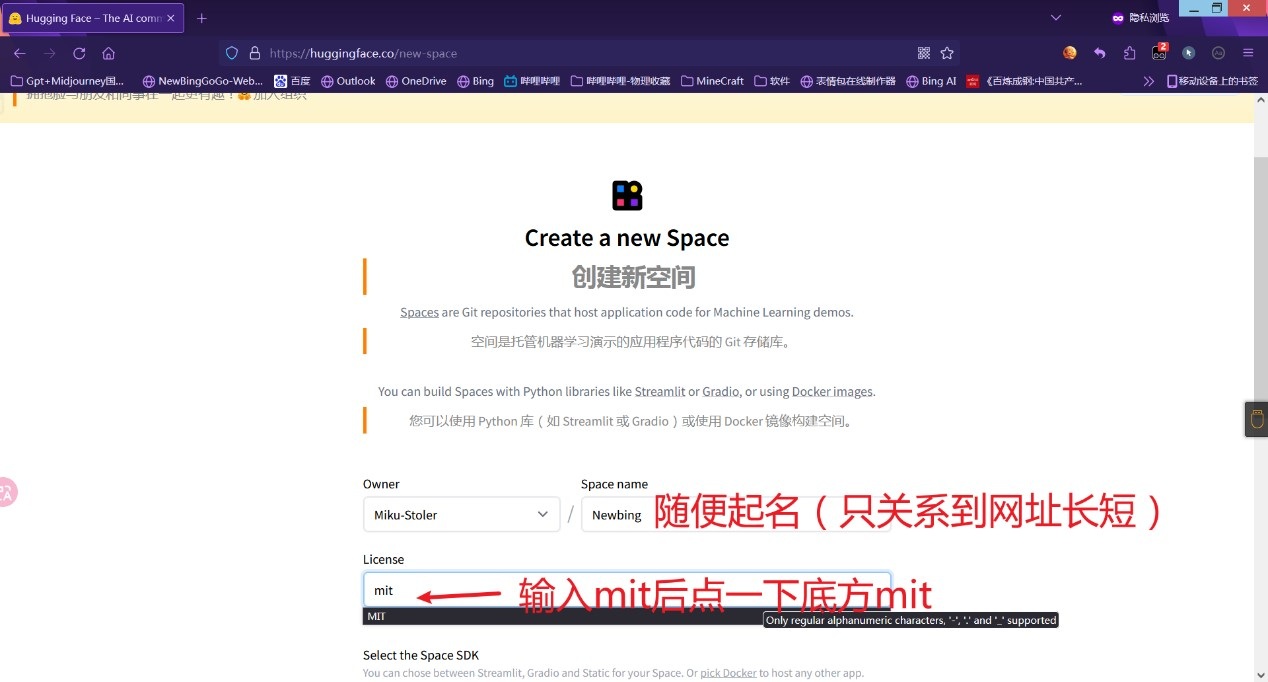Close the Hugging Face tab
Image resolution: width=1268 pixels, height=682 pixels.
coord(172,18)
